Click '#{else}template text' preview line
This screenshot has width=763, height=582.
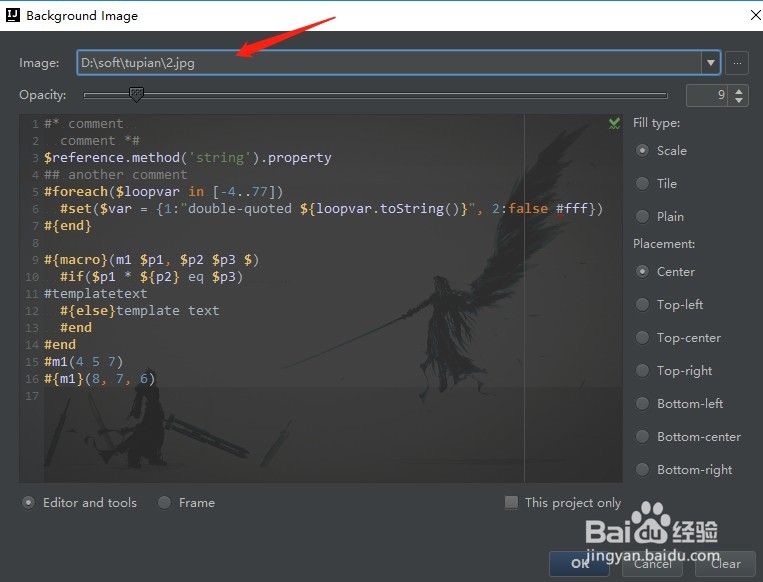pyautogui.click(x=140, y=310)
